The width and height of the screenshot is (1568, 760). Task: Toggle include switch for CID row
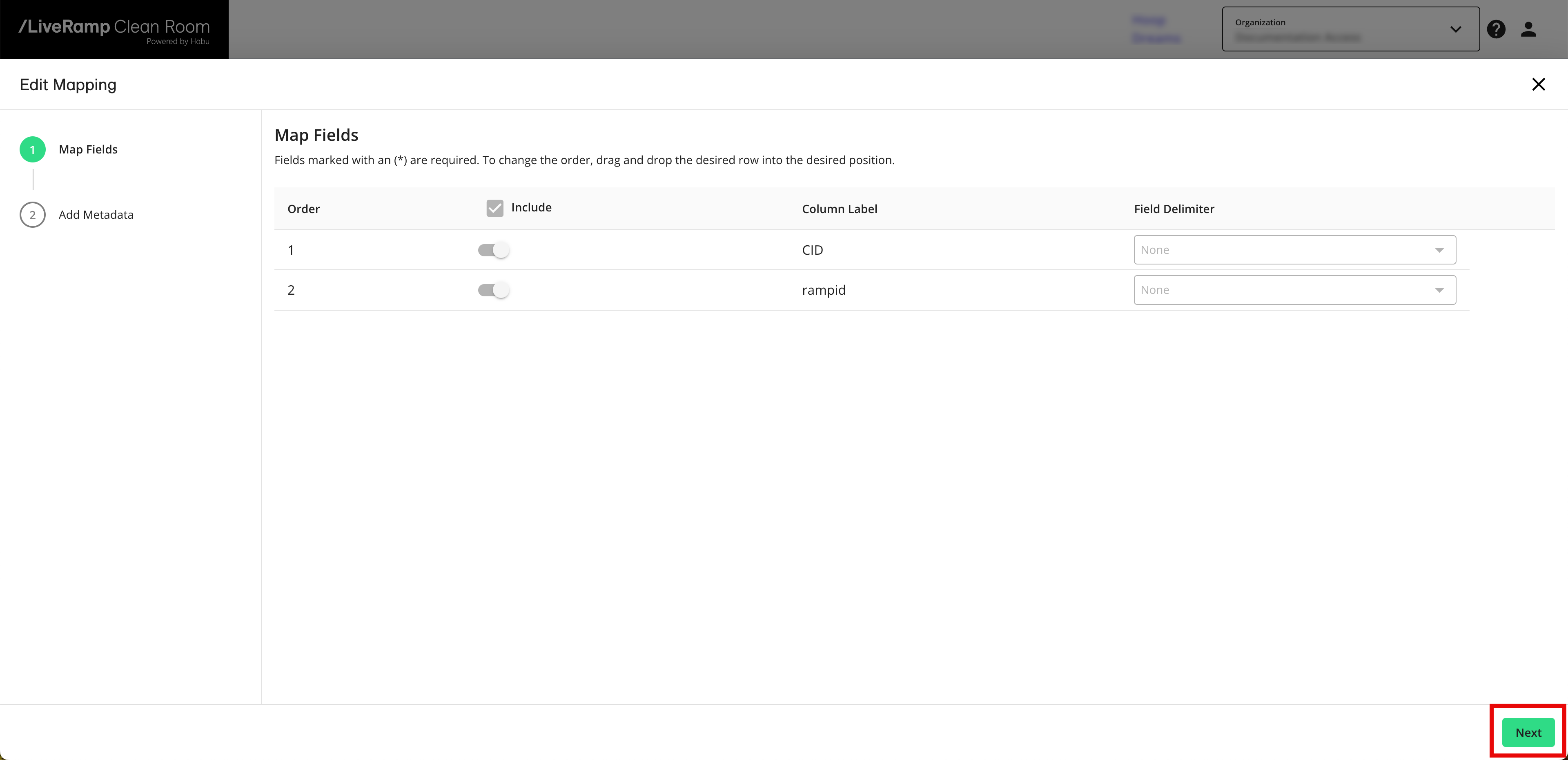click(x=494, y=250)
